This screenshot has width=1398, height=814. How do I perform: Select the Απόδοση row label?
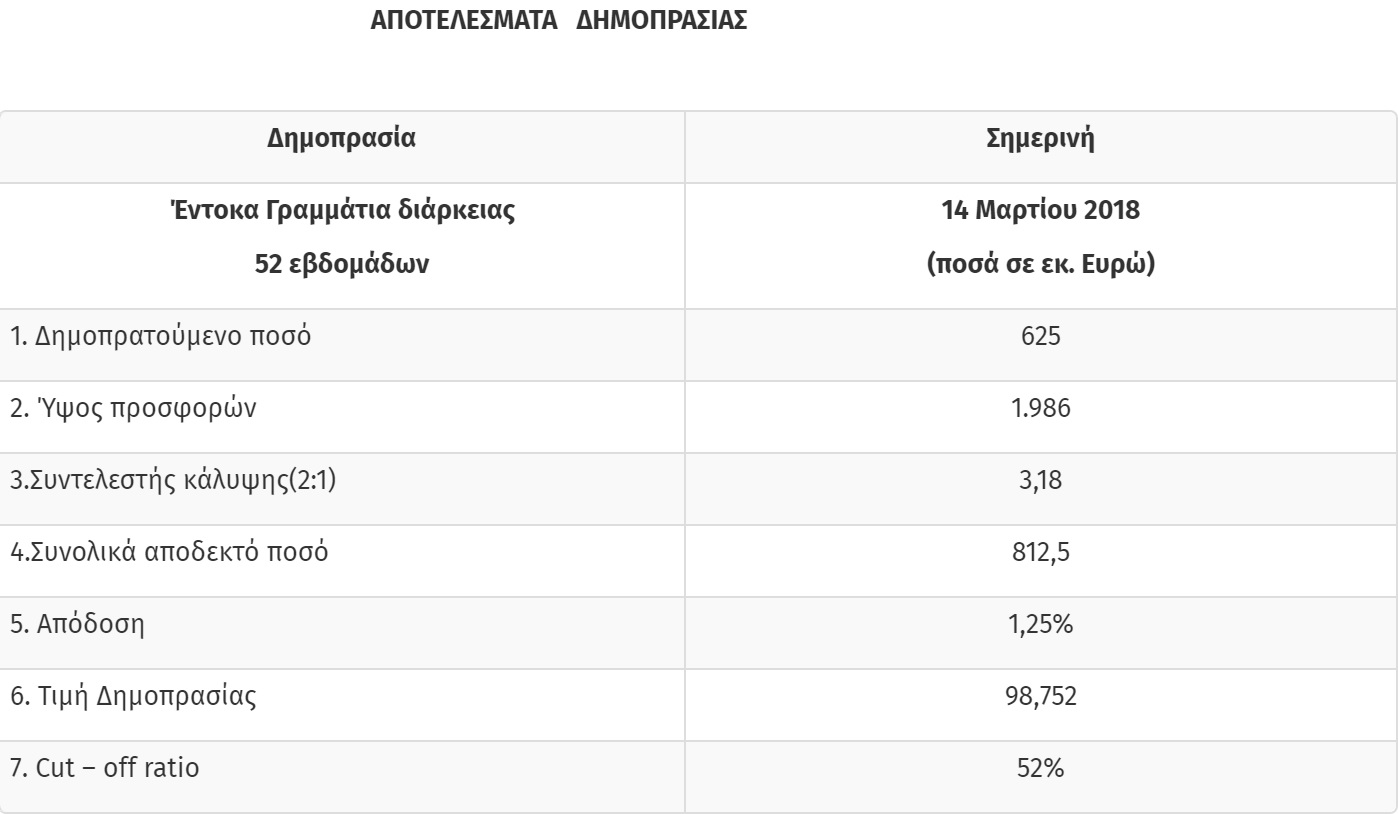coord(77,624)
